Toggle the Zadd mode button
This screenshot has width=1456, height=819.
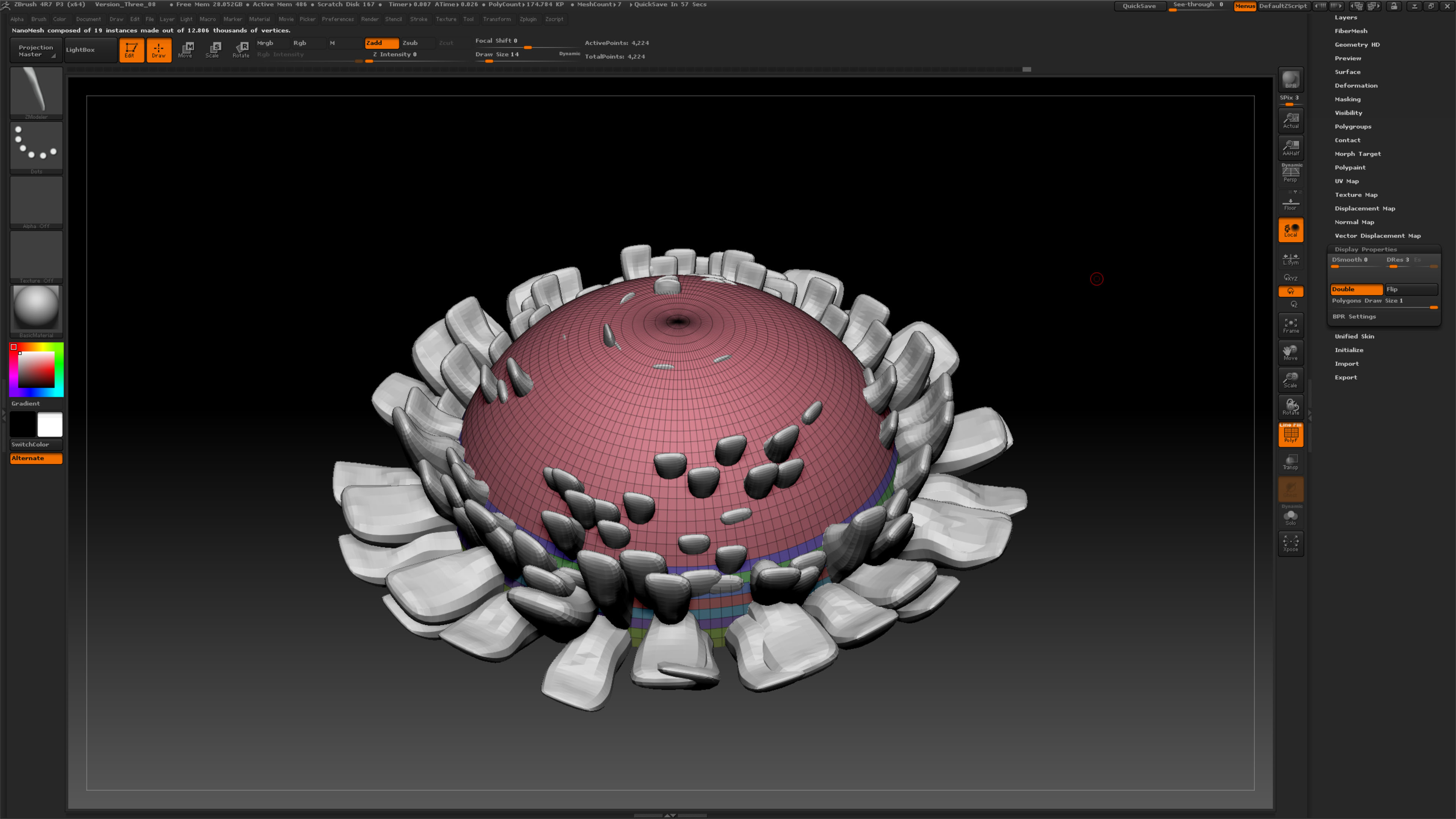(381, 43)
